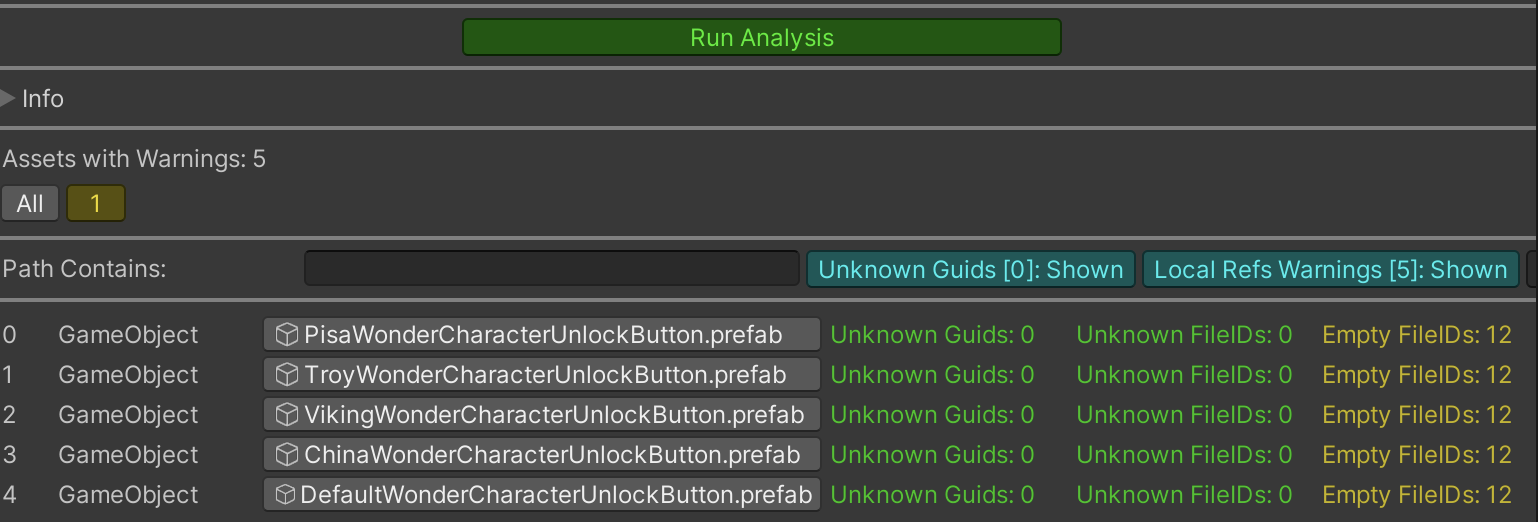Open ChinaWonderCharacterUnlockButton.prefab asset field

(x=542, y=455)
